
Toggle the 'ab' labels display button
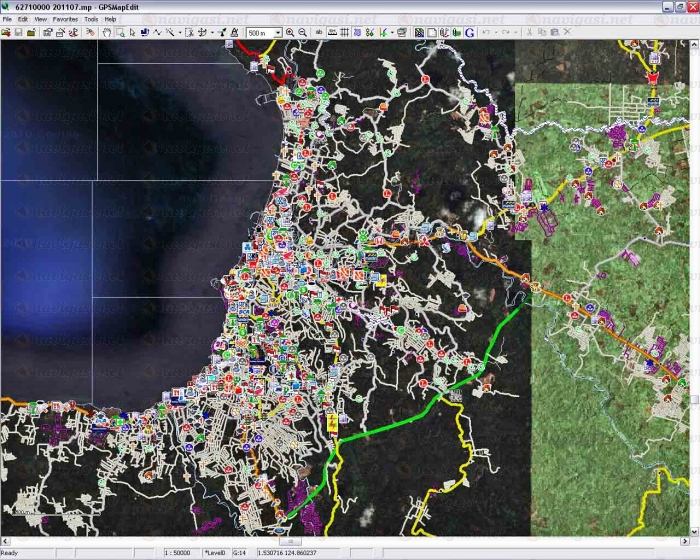[x=319, y=32]
